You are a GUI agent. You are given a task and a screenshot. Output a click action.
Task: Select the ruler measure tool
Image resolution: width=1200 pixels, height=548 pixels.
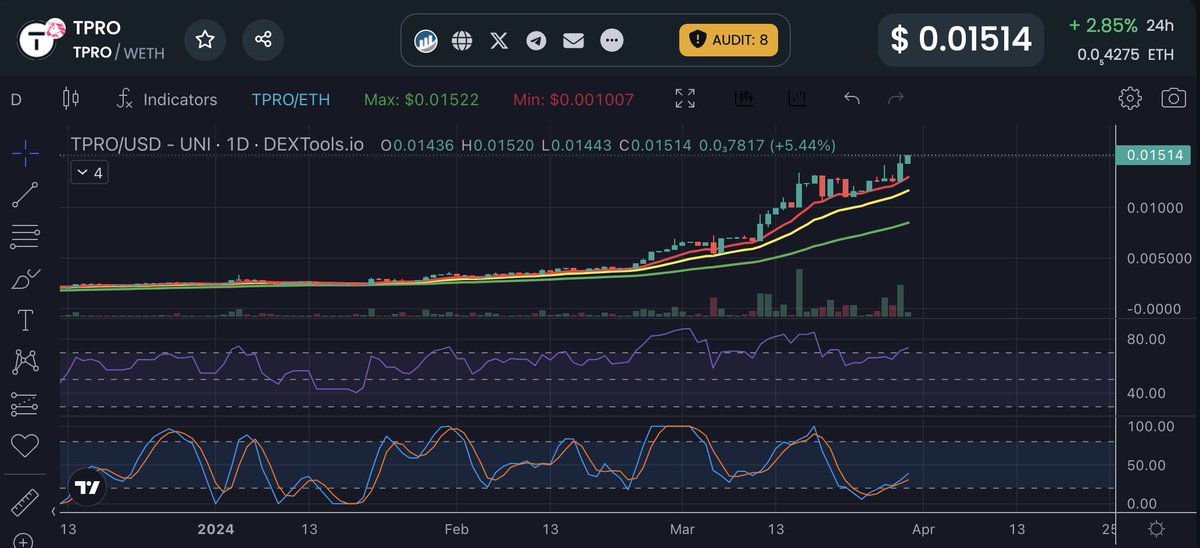coord(25,501)
